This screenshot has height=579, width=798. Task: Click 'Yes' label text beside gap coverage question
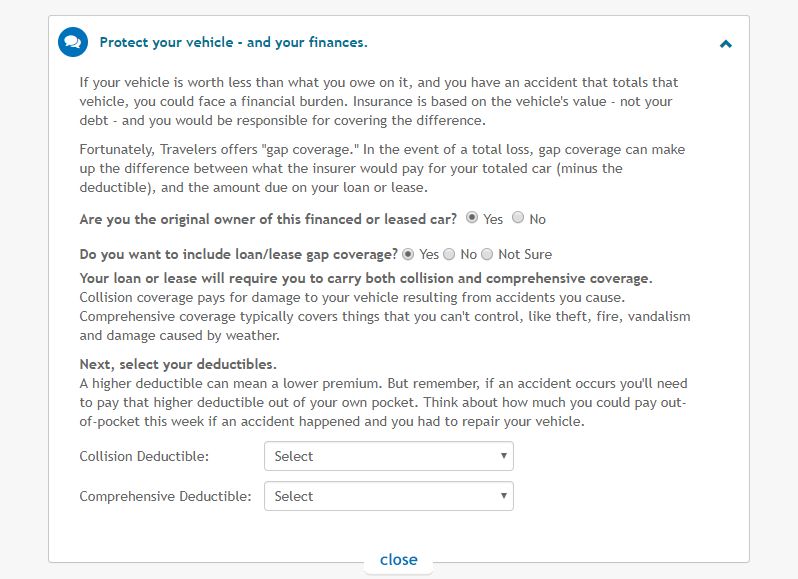click(x=429, y=254)
